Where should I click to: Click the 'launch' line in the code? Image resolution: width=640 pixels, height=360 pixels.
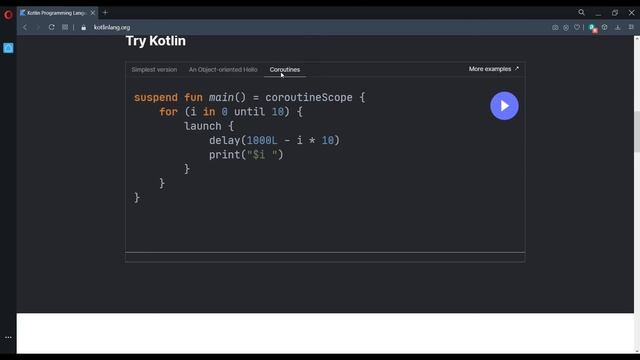tap(209, 126)
